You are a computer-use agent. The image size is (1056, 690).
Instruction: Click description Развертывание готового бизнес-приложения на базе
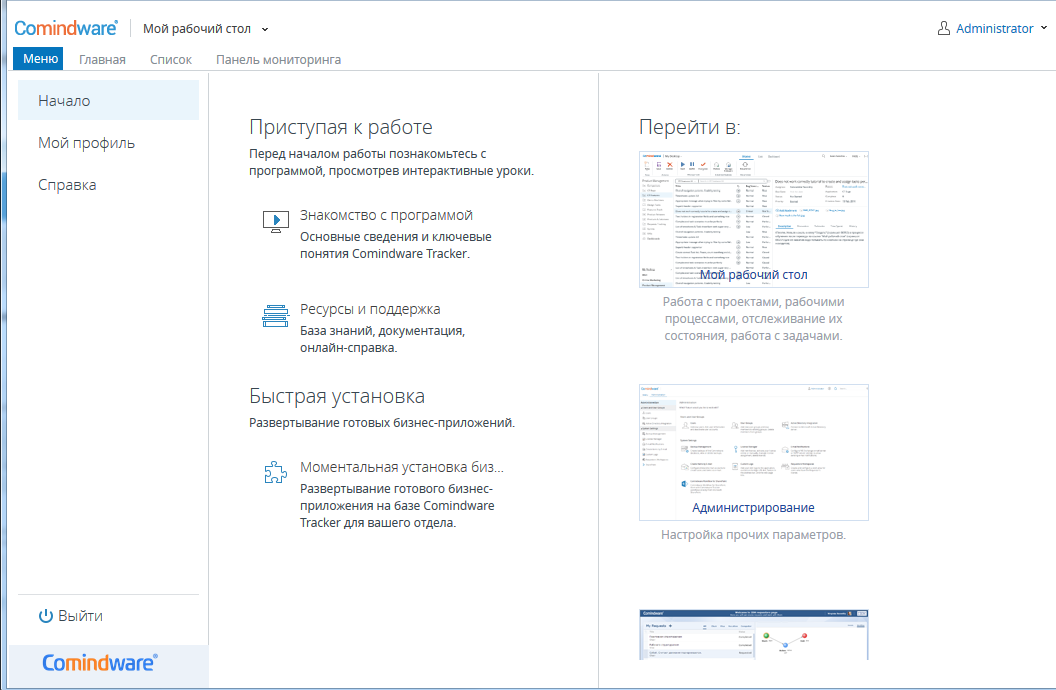397,506
